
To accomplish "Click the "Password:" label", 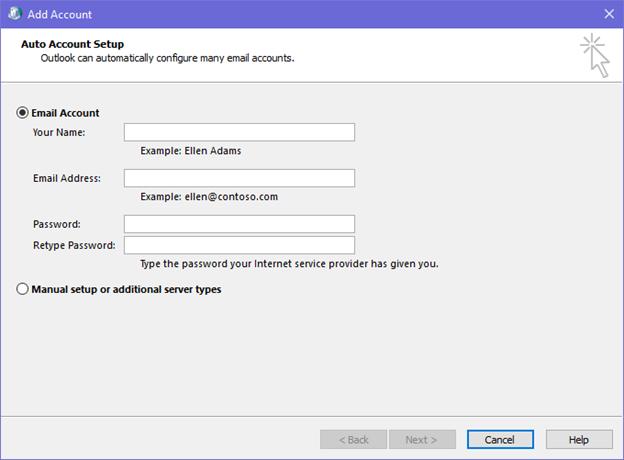I will [56, 224].
